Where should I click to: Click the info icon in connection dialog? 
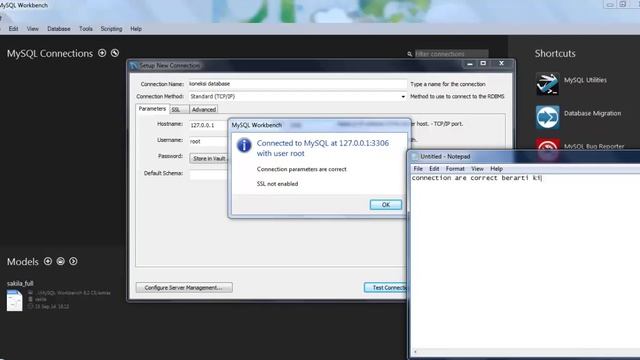point(244,145)
